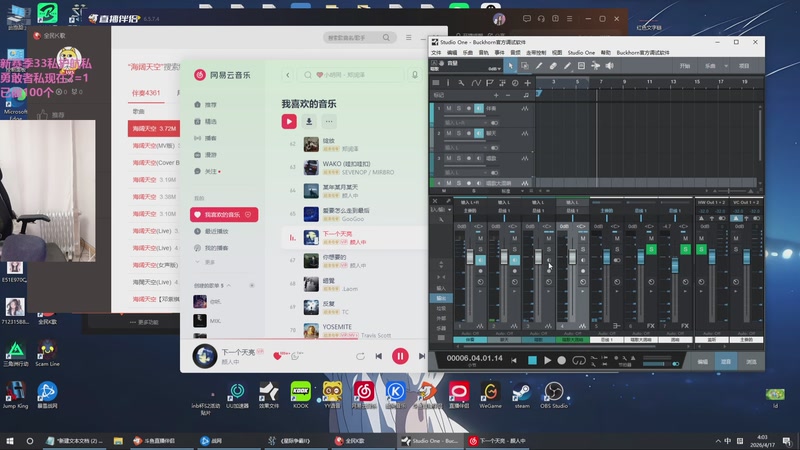The width and height of the screenshot is (800, 450).
Task: Open the second menu in Studio One menu bar
Action: pos(452,53)
